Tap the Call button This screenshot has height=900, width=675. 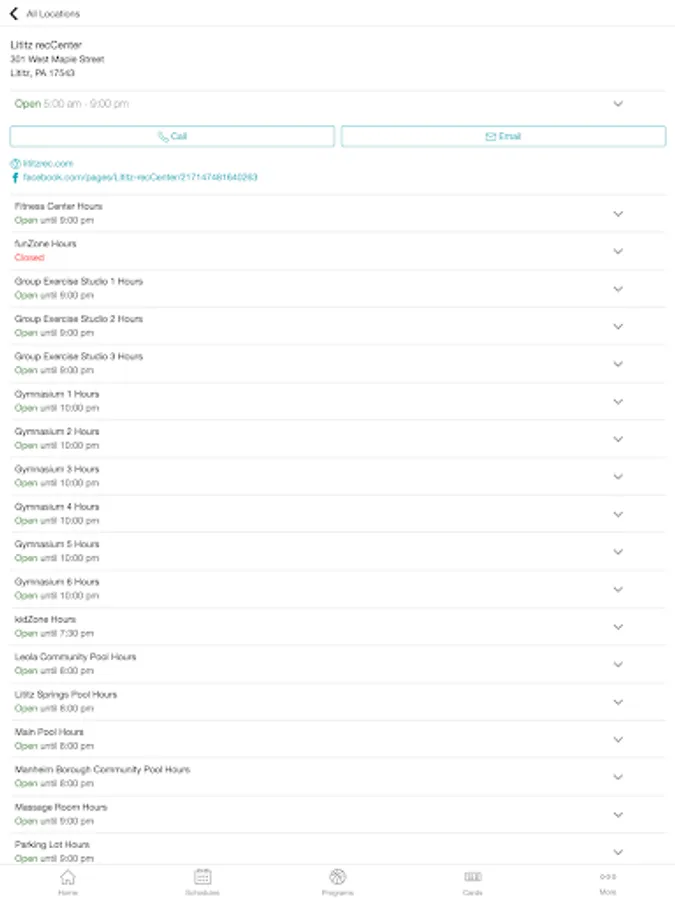click(172, 137)
